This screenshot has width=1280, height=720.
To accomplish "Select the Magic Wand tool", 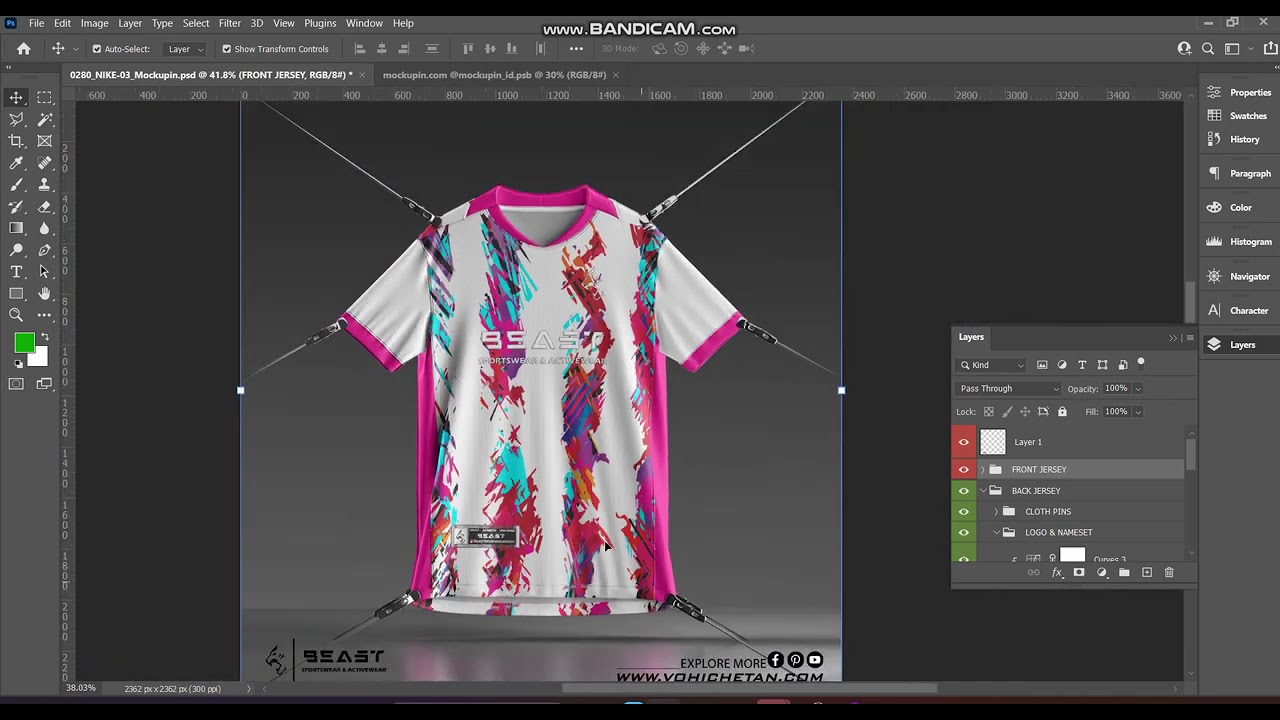I will (x=45, y=119).
